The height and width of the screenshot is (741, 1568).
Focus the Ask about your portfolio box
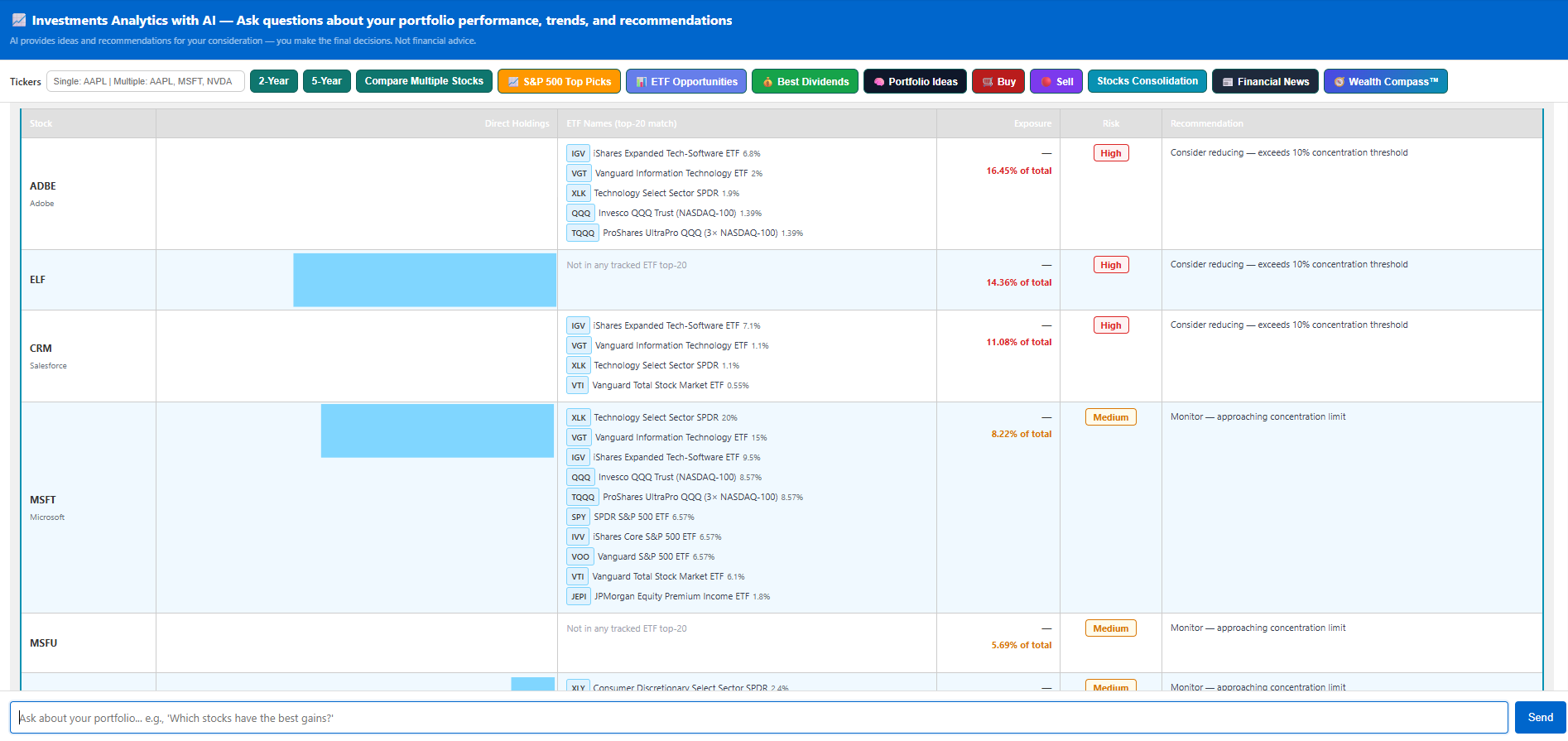[x=758, y=718]
